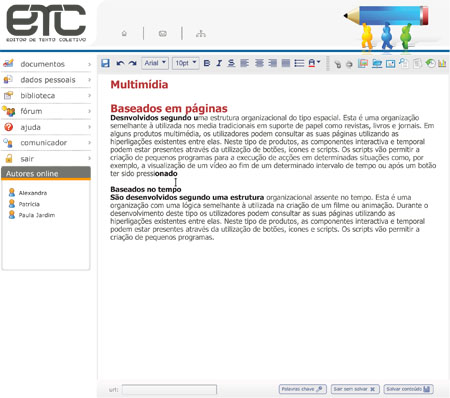
Task: Open the site map hierarchy icon
Action: tap(201, 33)
